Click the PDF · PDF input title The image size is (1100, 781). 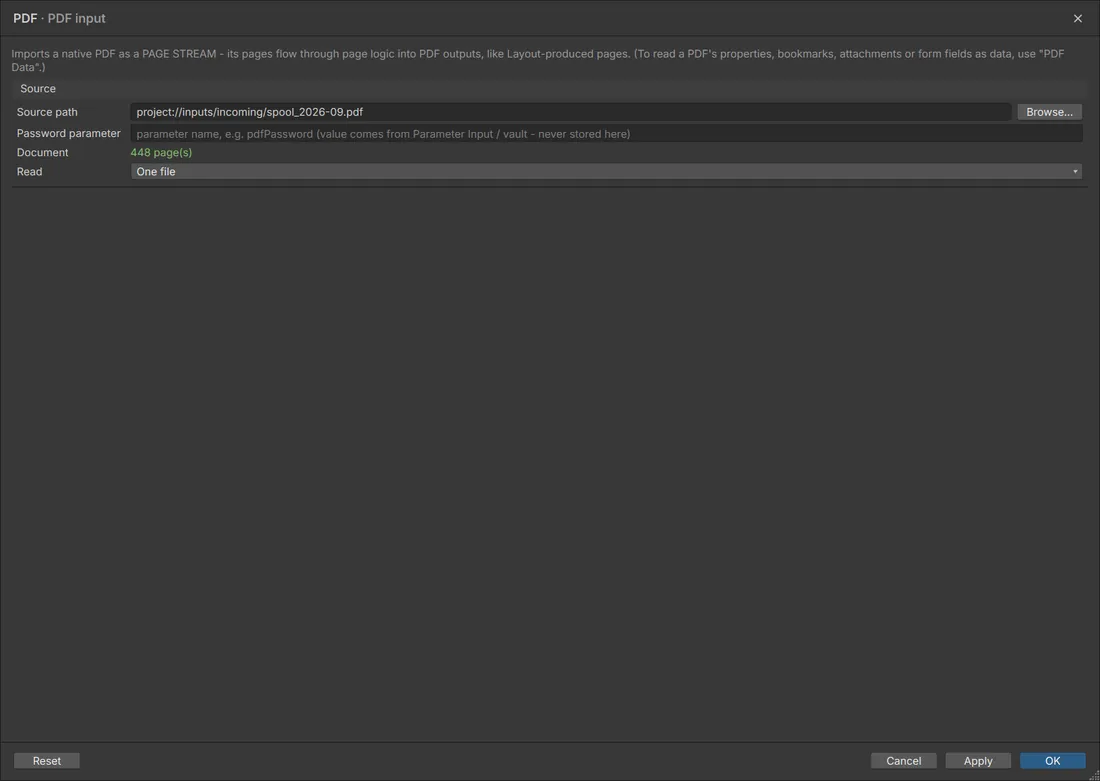tap(60, 18)
